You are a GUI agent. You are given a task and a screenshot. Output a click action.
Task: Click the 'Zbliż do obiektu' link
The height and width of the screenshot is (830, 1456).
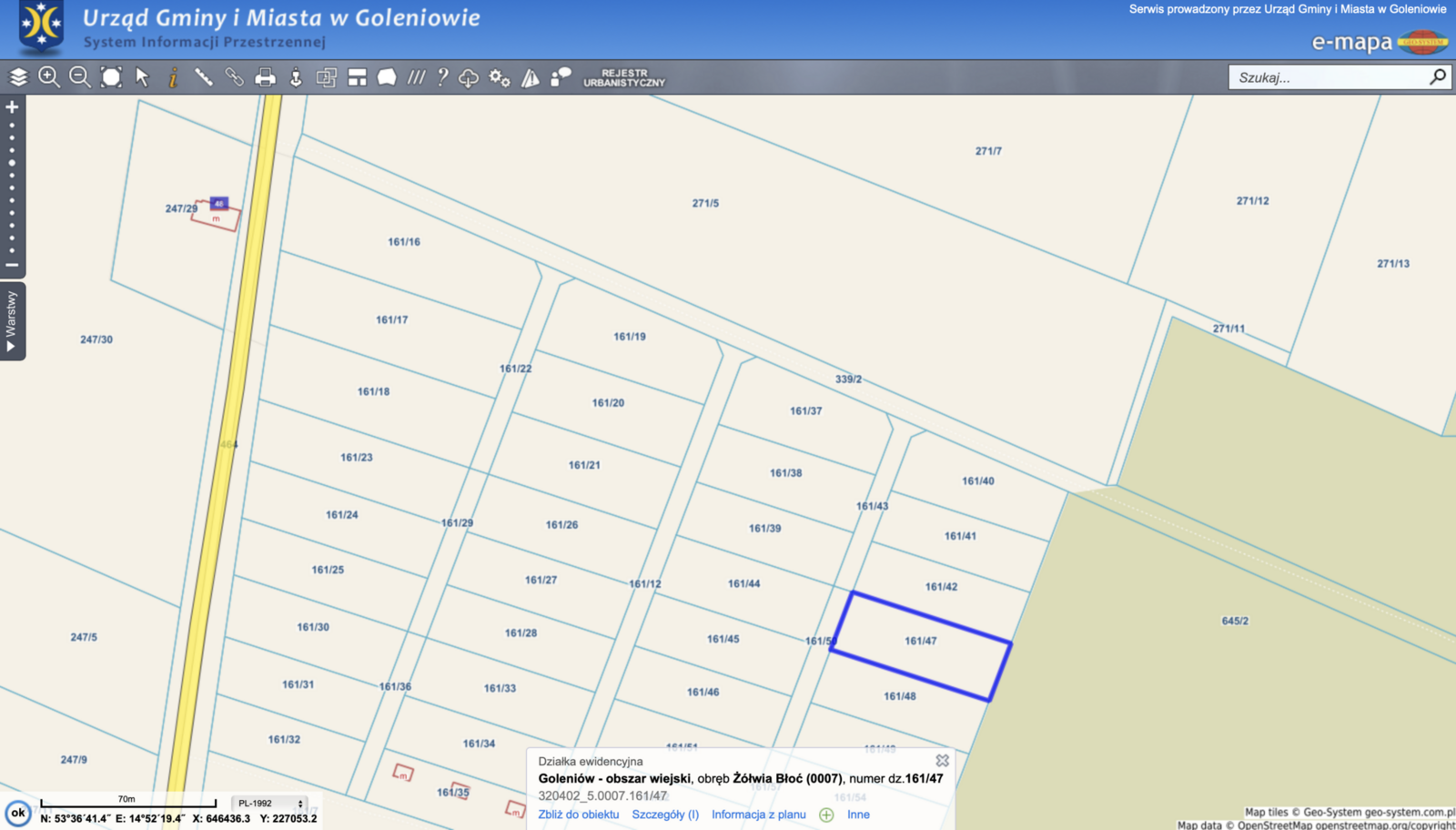[x=578, y=815]
